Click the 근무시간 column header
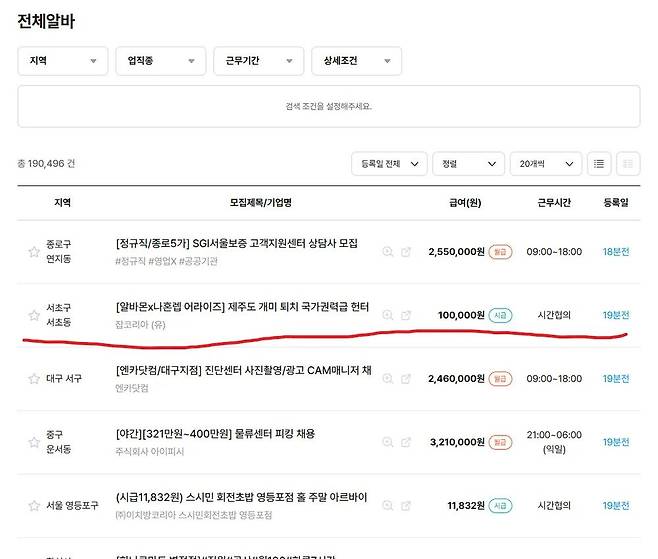The width and height of the screenshot is (658, 559). tap(554, 203)
